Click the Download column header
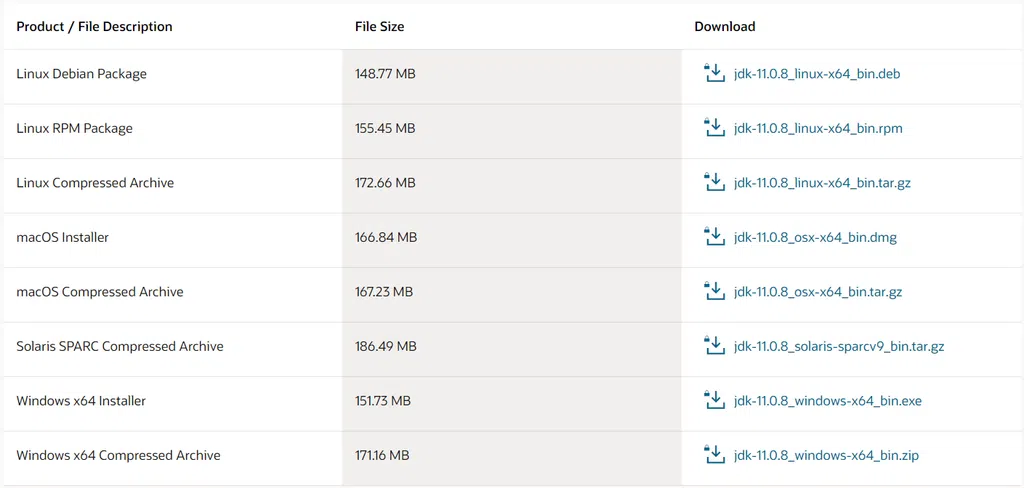Image resolution: width=1024 pixels, height=488 pixels. click(725, 27)
